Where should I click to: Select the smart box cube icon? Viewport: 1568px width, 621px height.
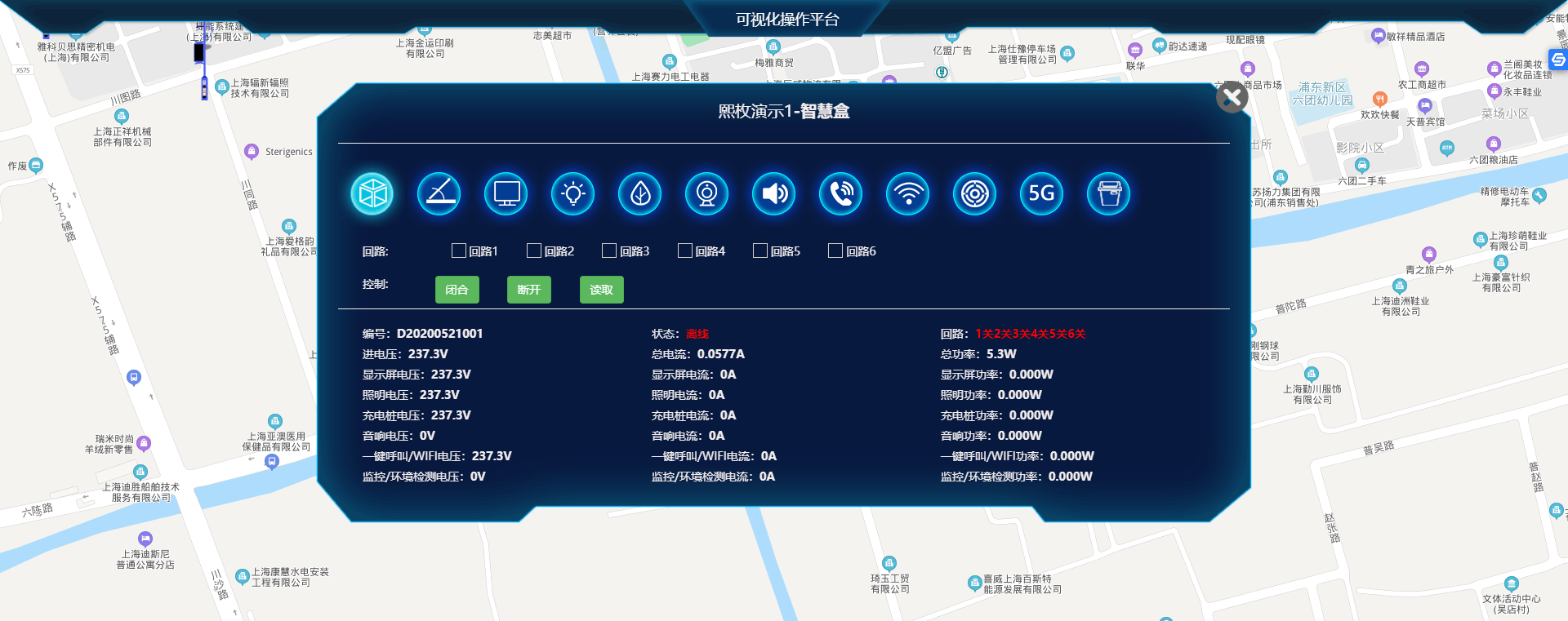(372, 194)
